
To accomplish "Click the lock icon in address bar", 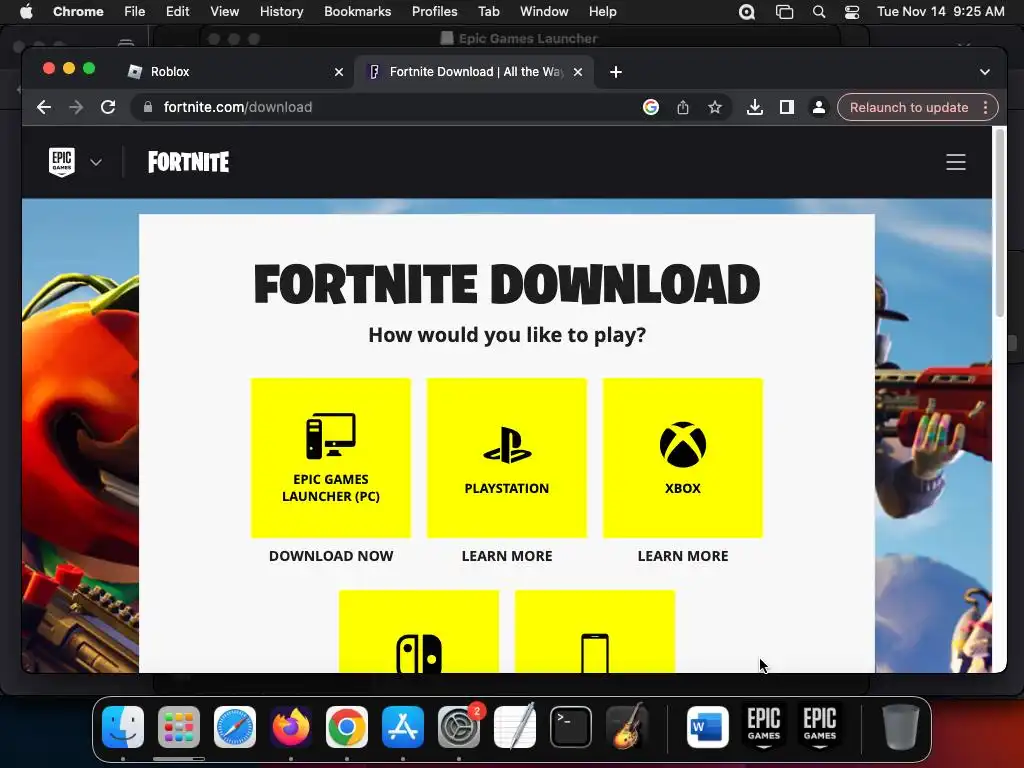I will [x=148, y=107].
